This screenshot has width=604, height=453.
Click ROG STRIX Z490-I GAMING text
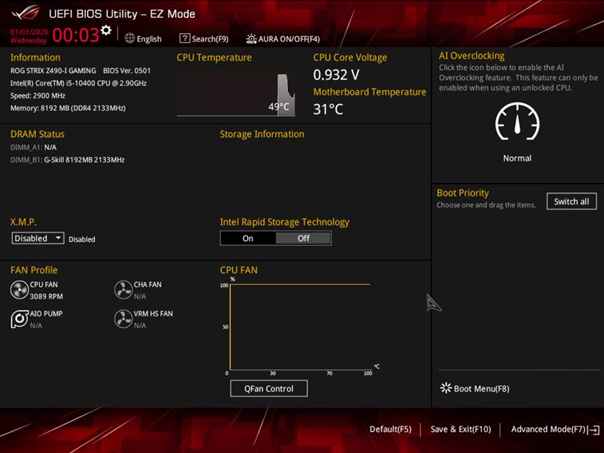[53, 71]
